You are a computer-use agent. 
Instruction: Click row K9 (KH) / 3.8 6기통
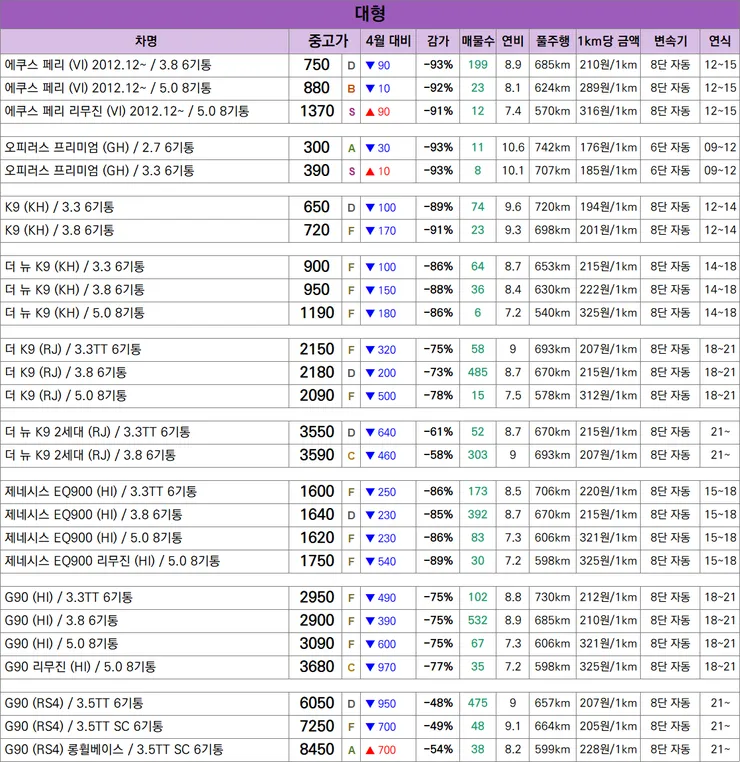click(x=370, y=231)
